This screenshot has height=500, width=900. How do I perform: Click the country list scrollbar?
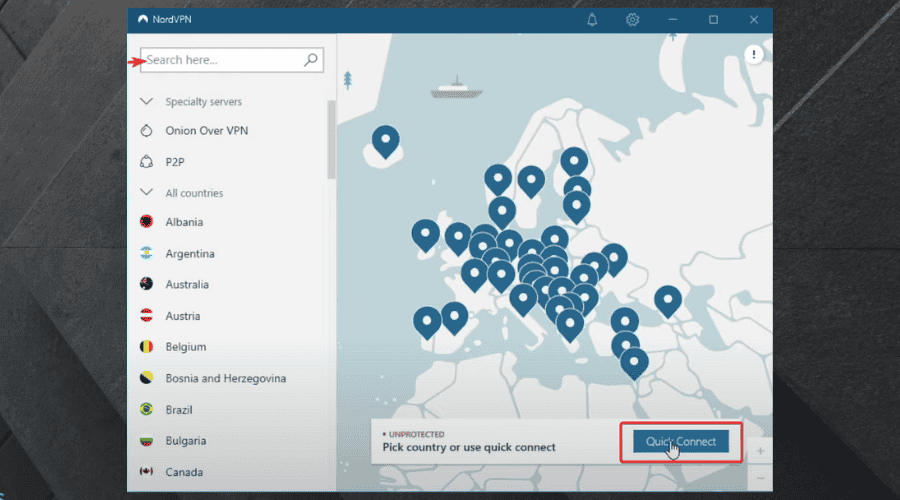[331, 139]
